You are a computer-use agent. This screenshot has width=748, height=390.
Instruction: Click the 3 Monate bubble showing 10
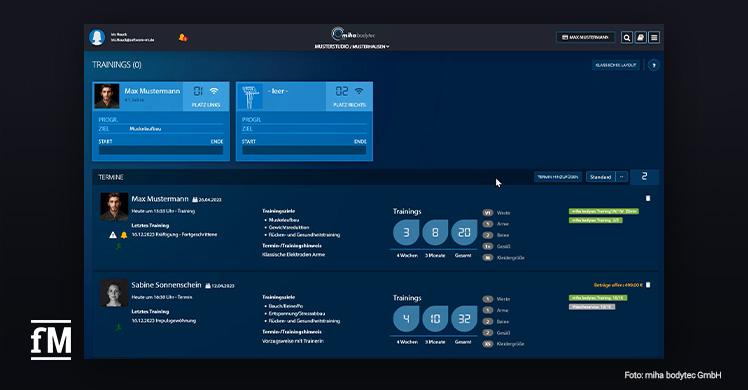435,318
